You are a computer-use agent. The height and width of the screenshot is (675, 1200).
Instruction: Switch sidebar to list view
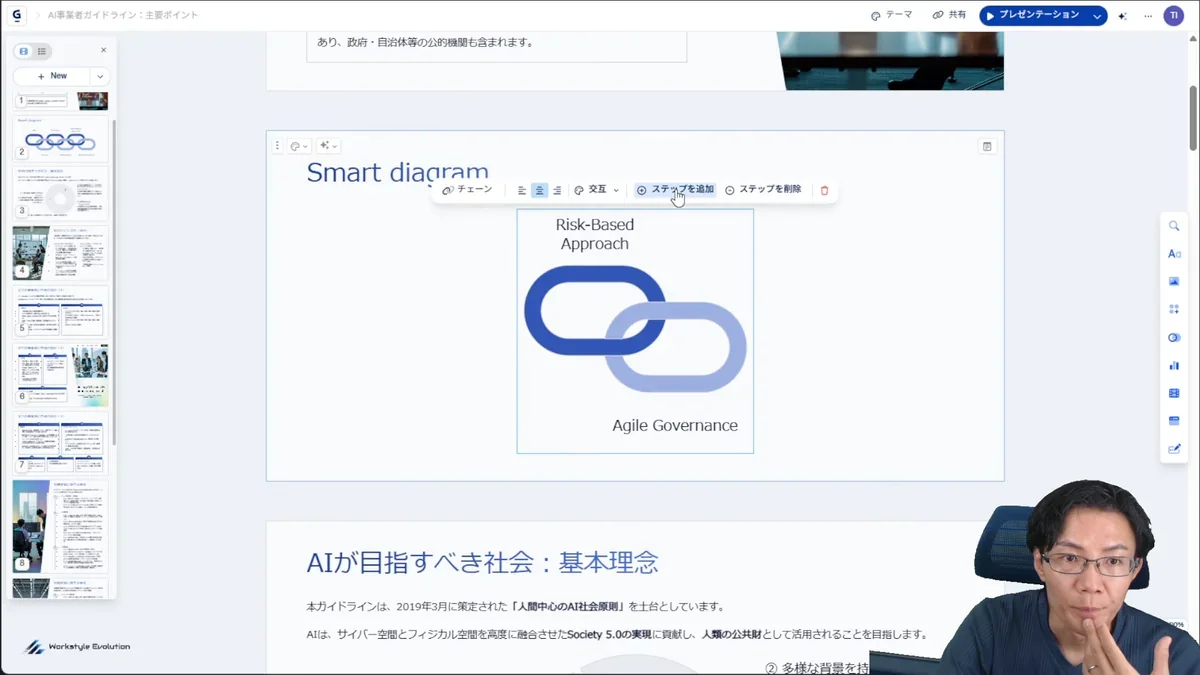pos(41,51)
